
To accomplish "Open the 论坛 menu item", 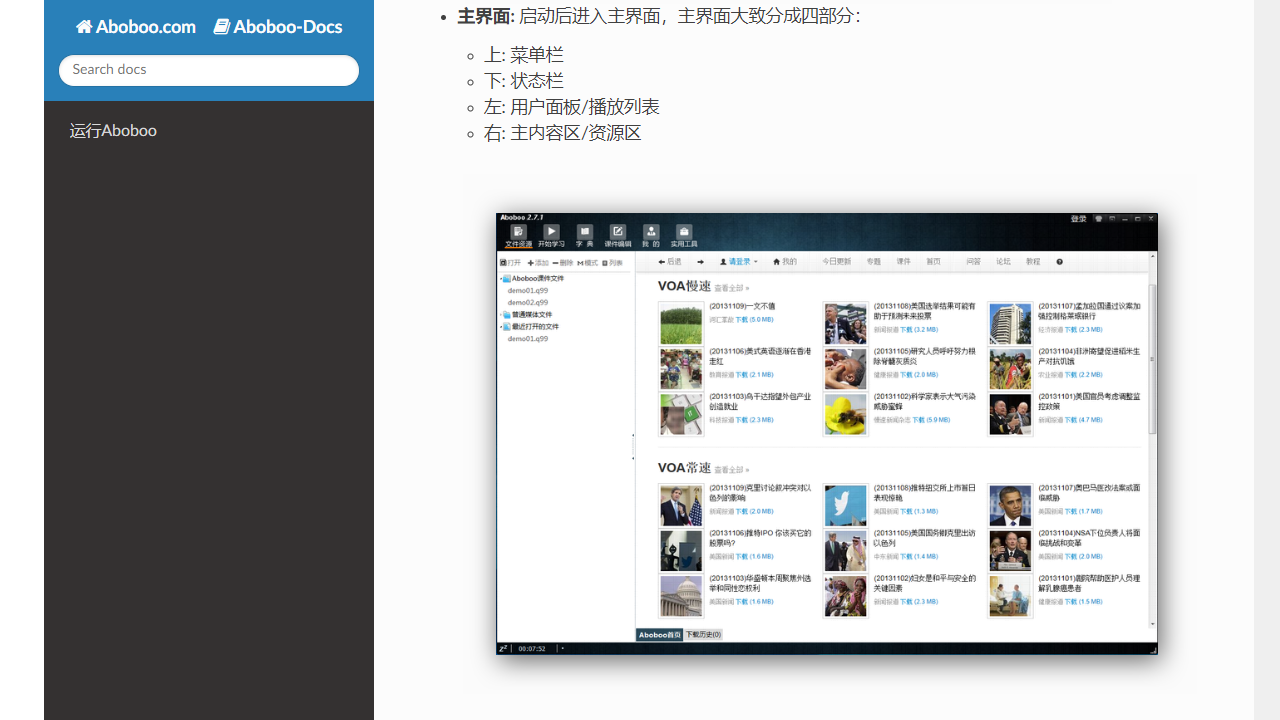I will point(1003,261).
